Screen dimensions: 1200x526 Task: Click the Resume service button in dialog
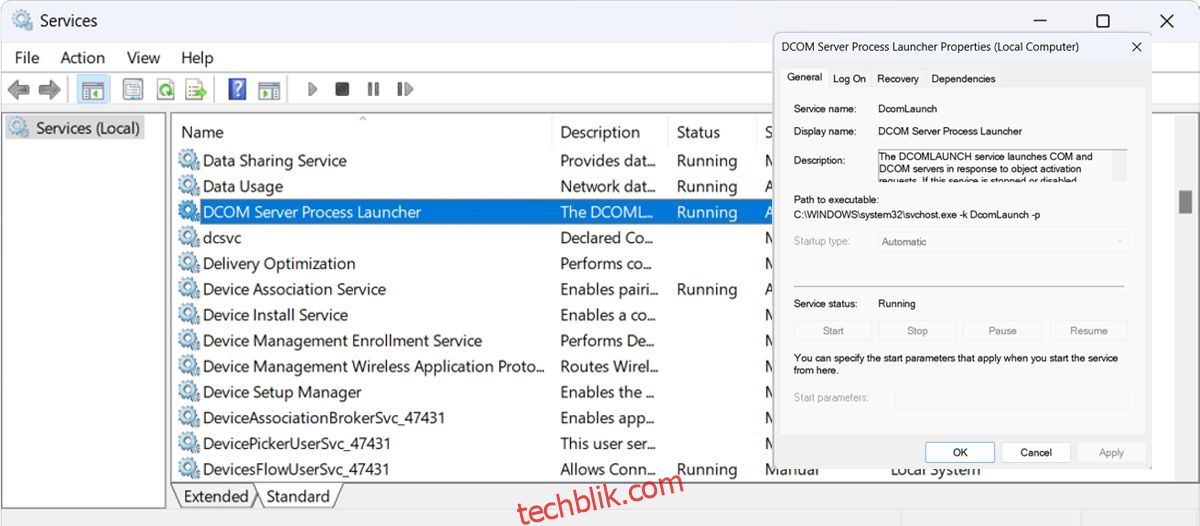click(x=1088, y=330)
